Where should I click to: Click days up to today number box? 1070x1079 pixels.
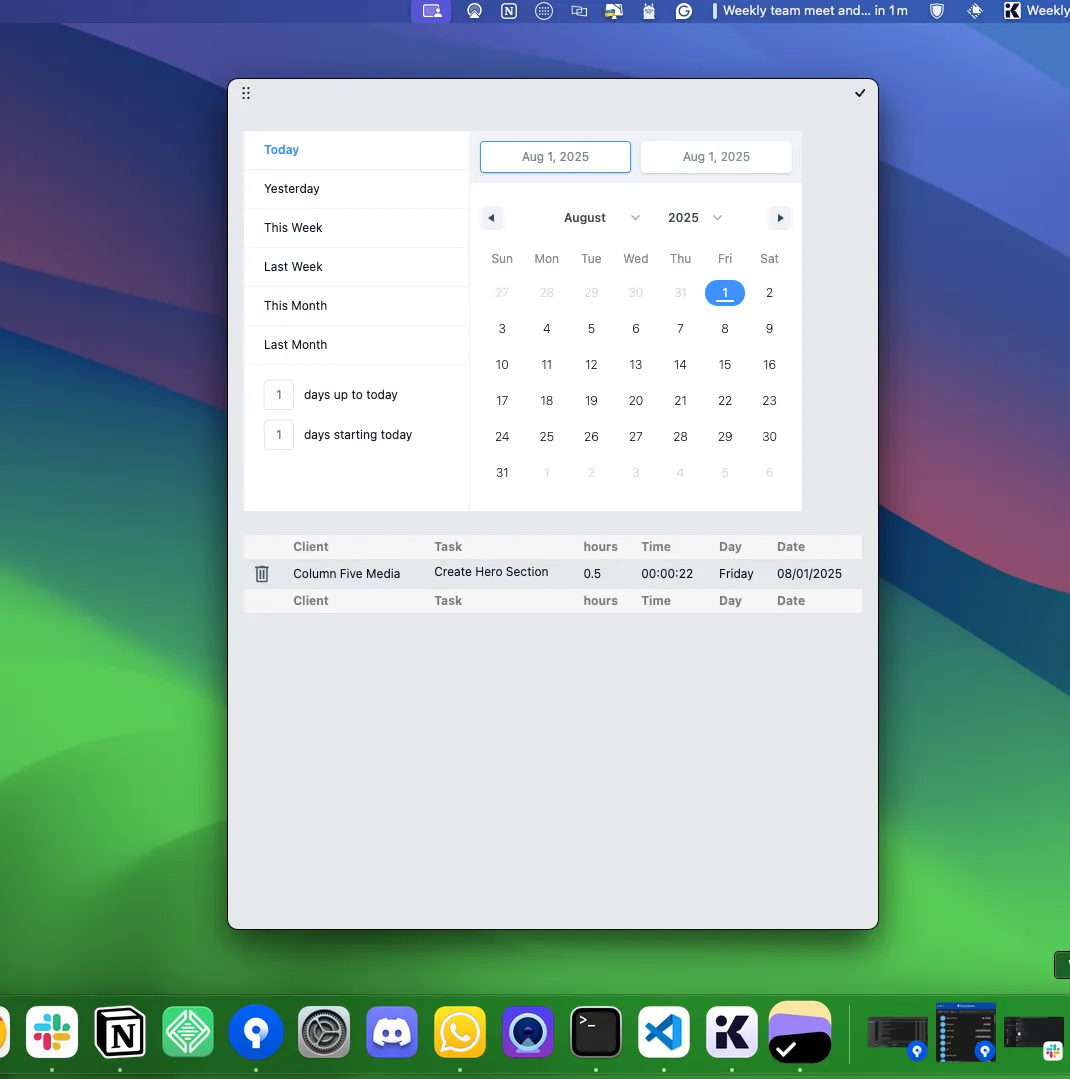coord(279,395)
